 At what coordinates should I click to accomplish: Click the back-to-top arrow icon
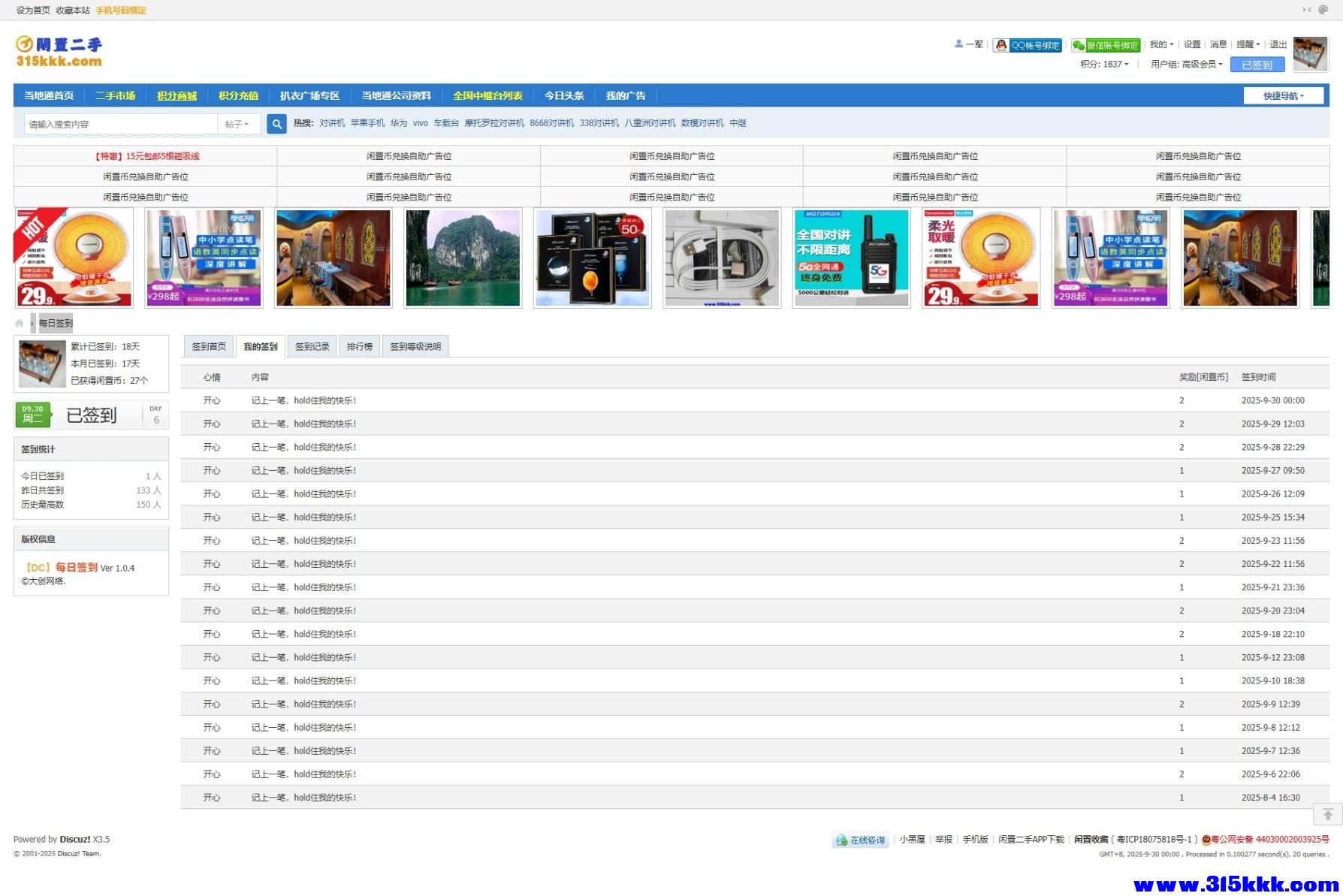[x=1327, y=814]
